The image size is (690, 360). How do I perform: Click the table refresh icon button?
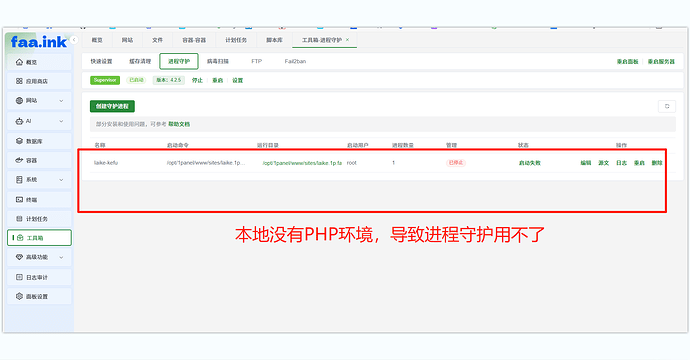[667, 106]
